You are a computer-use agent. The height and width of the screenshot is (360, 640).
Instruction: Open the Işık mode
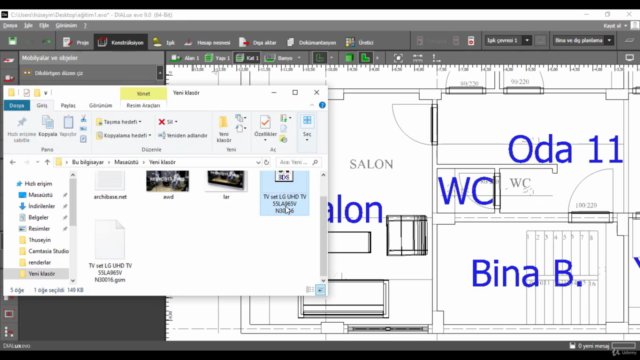tap(164, 42)
